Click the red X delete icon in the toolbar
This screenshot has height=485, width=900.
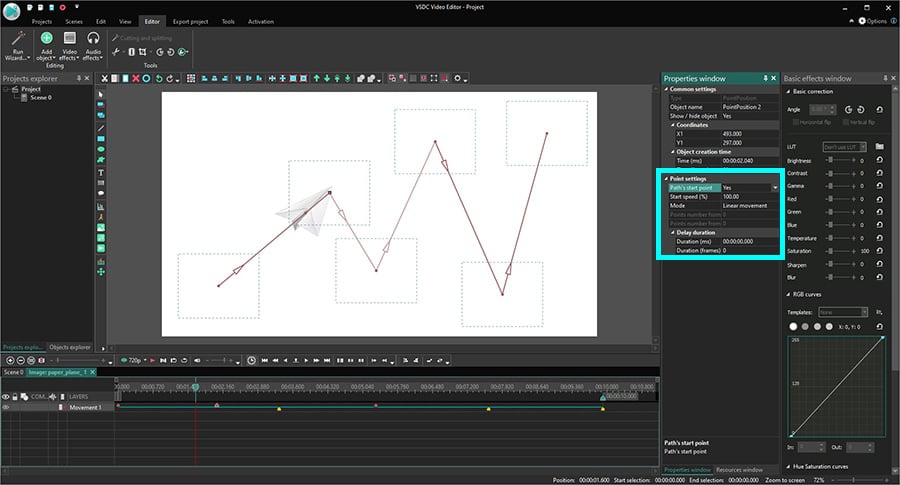click(135, 79)
